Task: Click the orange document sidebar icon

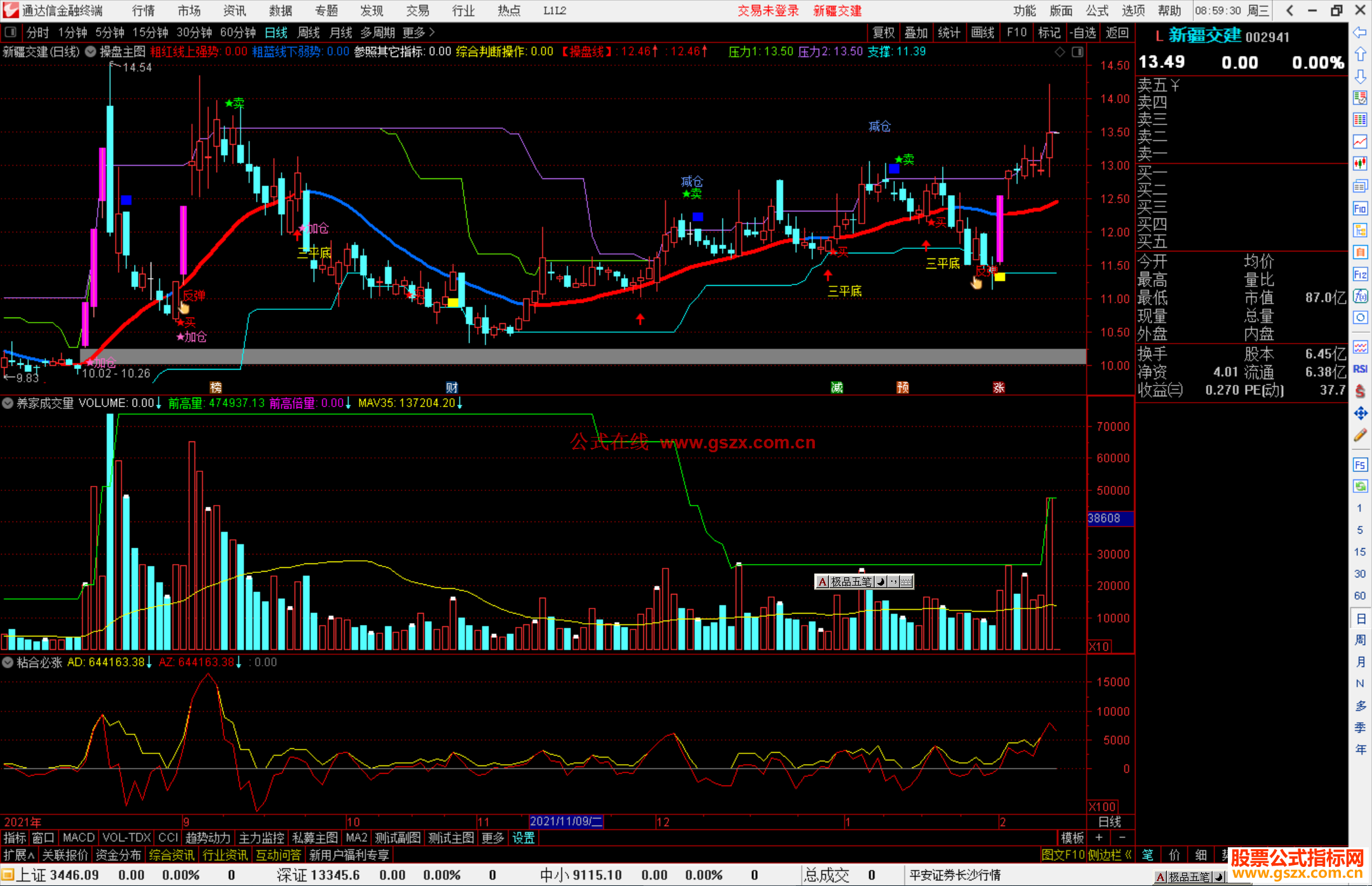Action: click(1360, 252)
